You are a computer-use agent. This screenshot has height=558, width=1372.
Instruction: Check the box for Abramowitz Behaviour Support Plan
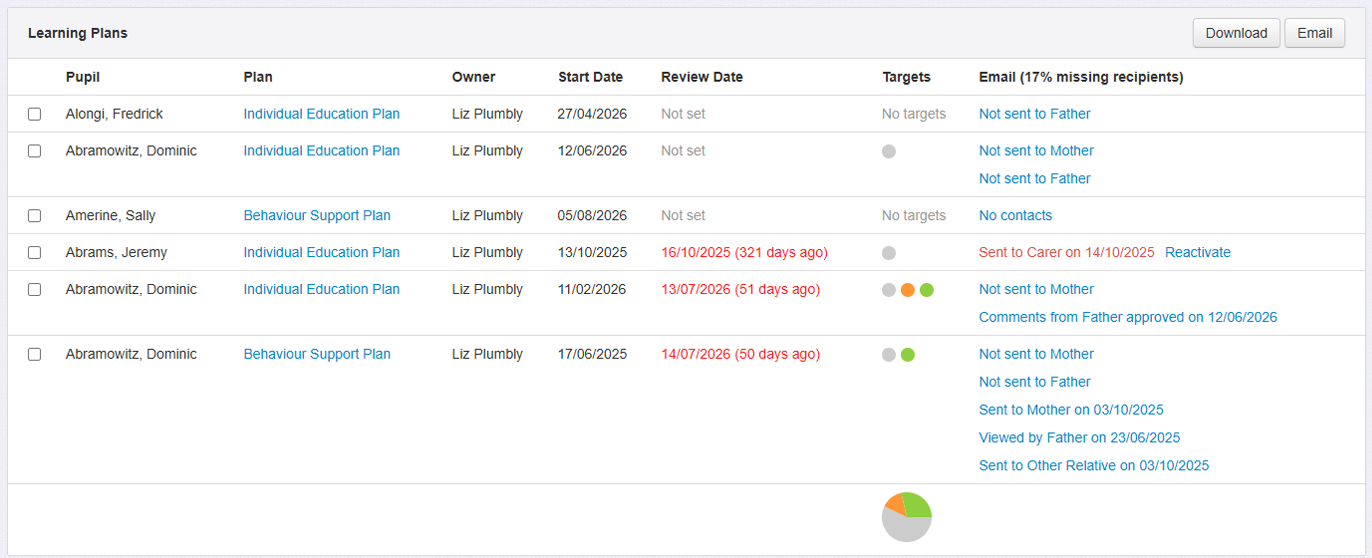tap(35, 355)
